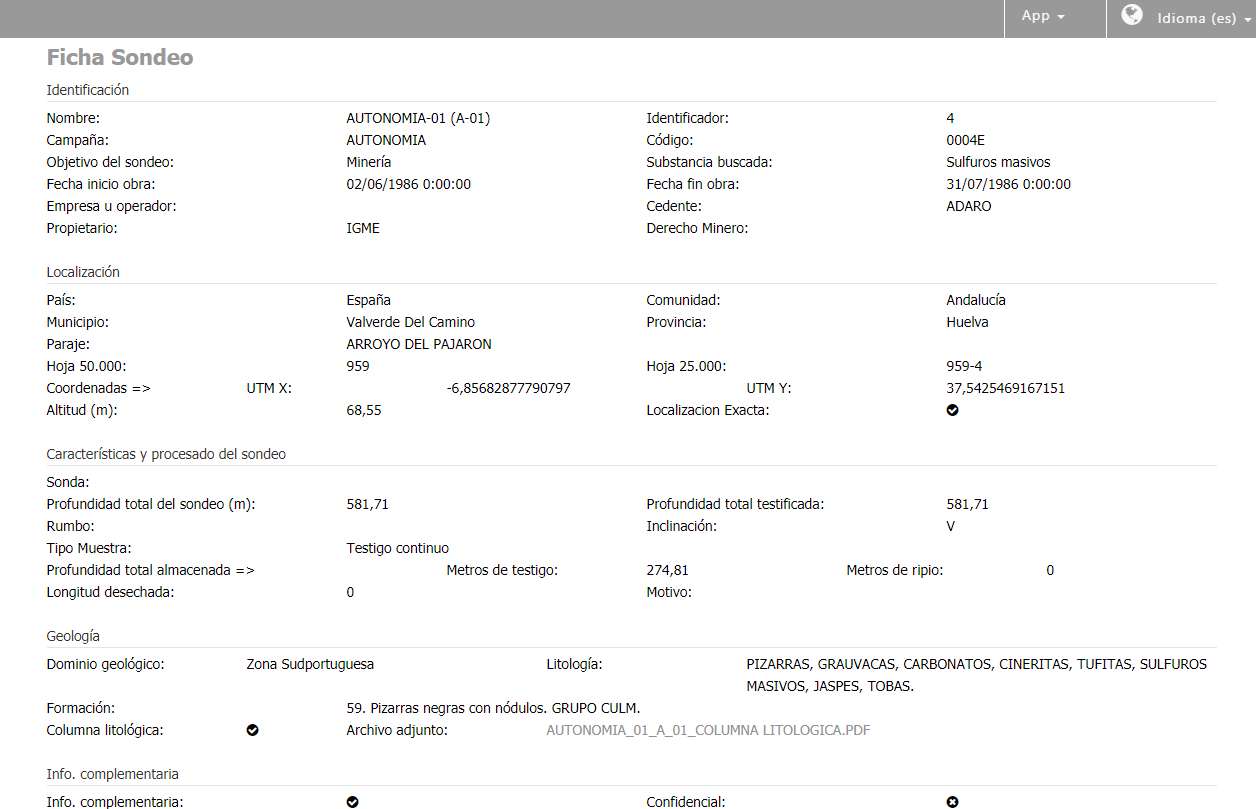Toggle the Columna litológica checkmark
Image resolution: width=1256 pixels, height=809 pixels.
point(252,730)
